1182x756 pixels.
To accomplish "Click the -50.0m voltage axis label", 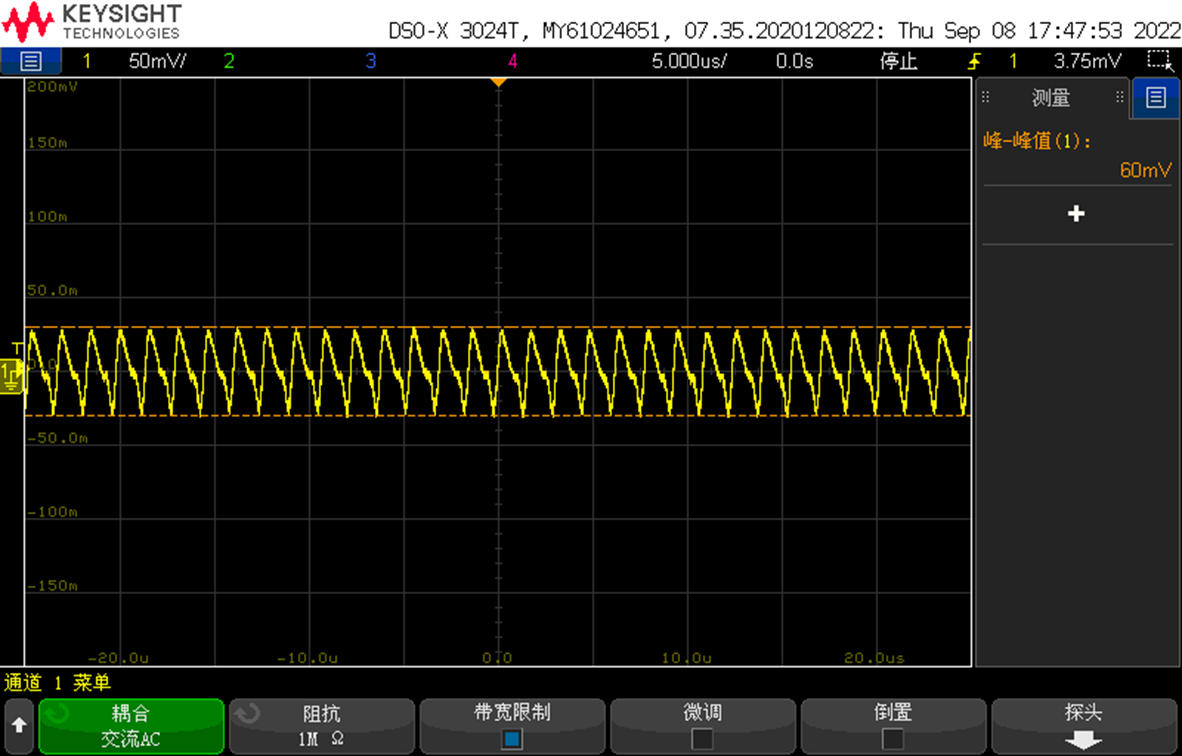I will (57, 439).
